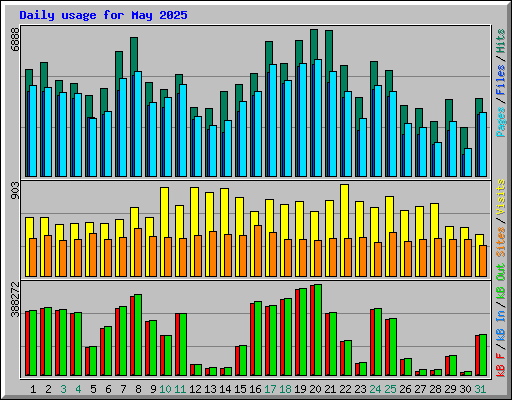Click the 'kB F' legend label

501,365
